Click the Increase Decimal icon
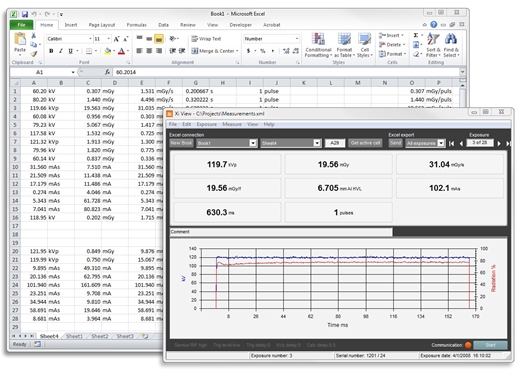532x385 pixels. pyautogui.click(x=286, y=51)
